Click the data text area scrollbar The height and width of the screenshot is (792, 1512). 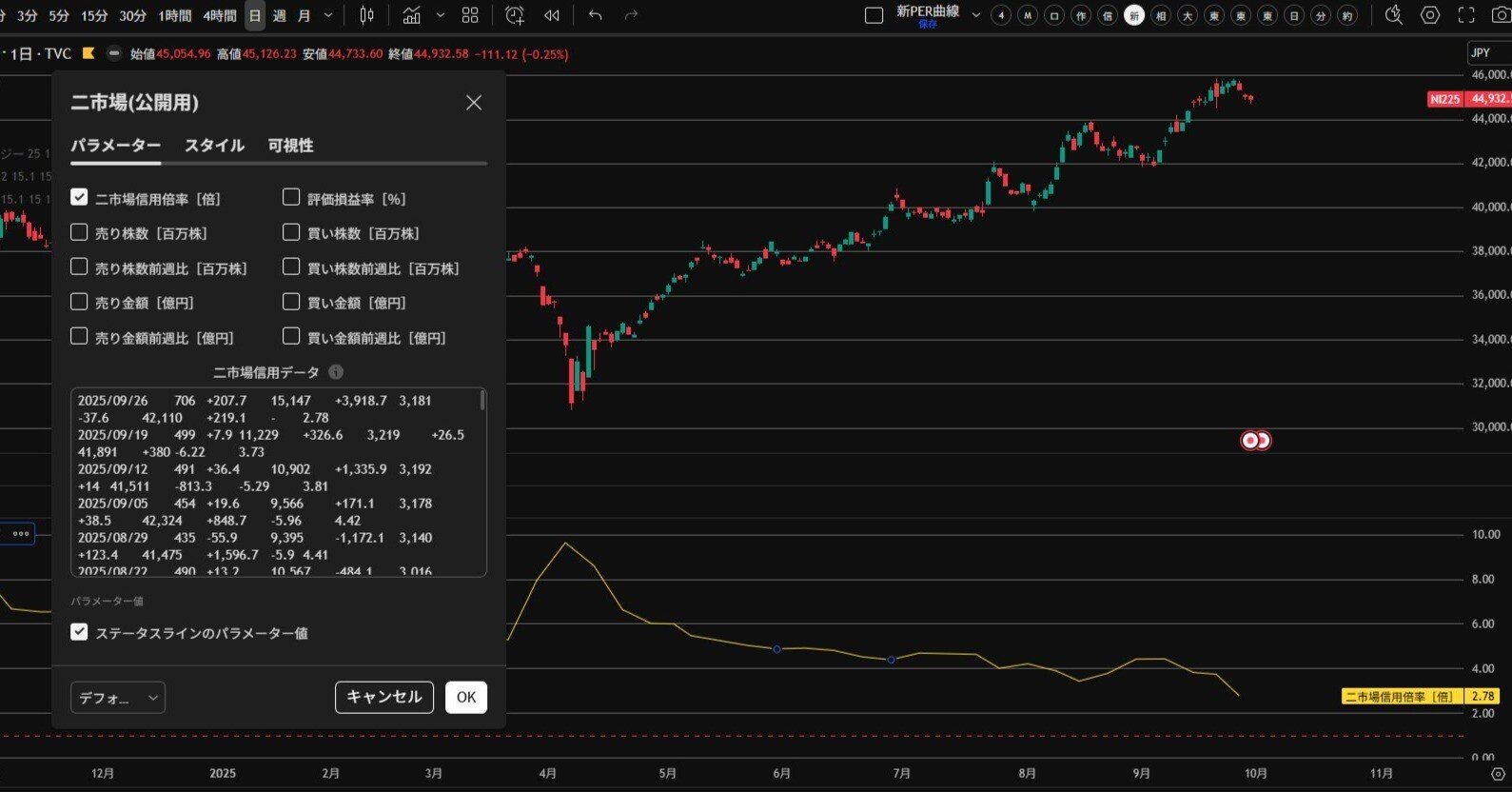pyautogui.click(x=483, y=401)
